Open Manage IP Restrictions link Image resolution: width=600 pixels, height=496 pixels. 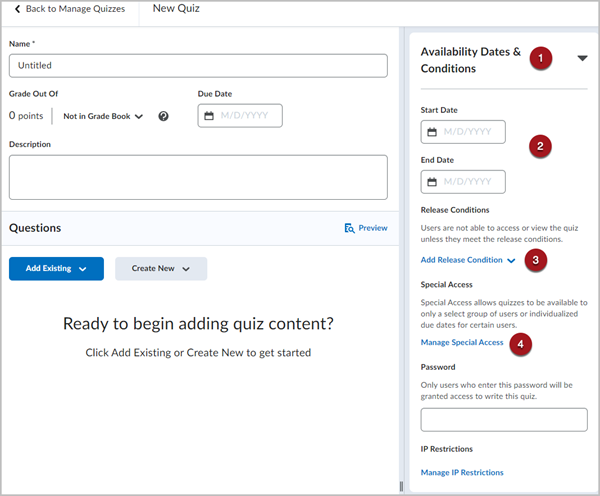click(462, 472)
